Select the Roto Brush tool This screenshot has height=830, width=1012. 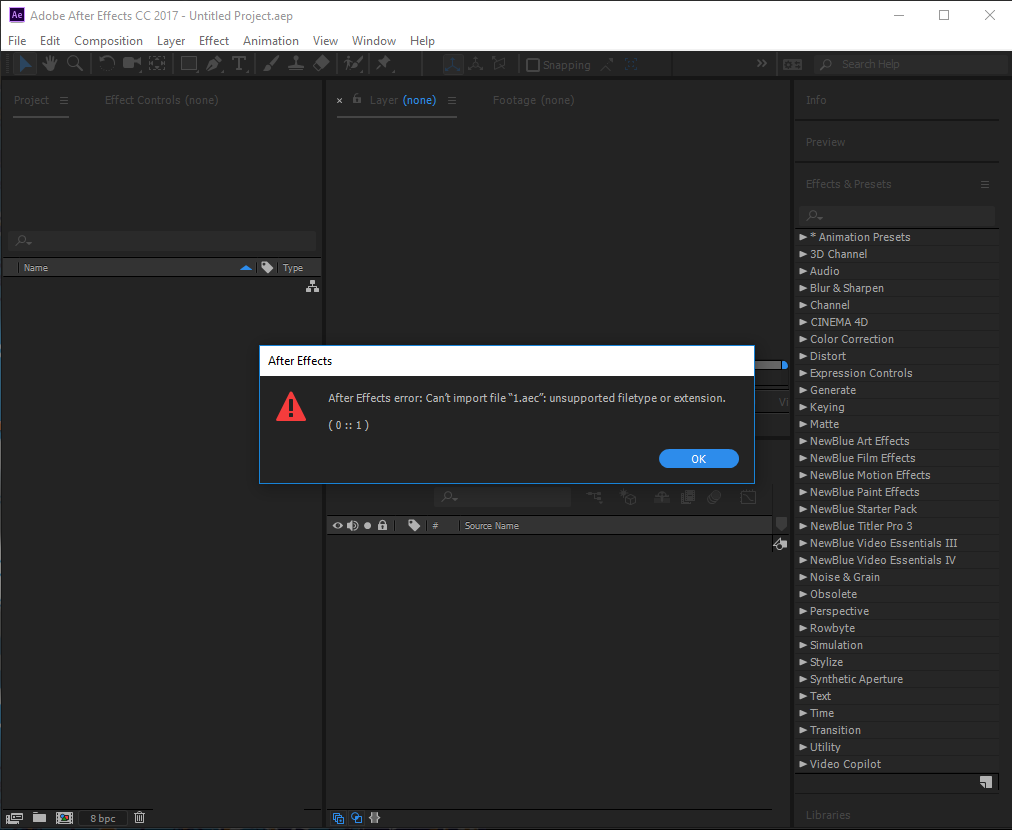pyautogui.click(x=353, y=64)
